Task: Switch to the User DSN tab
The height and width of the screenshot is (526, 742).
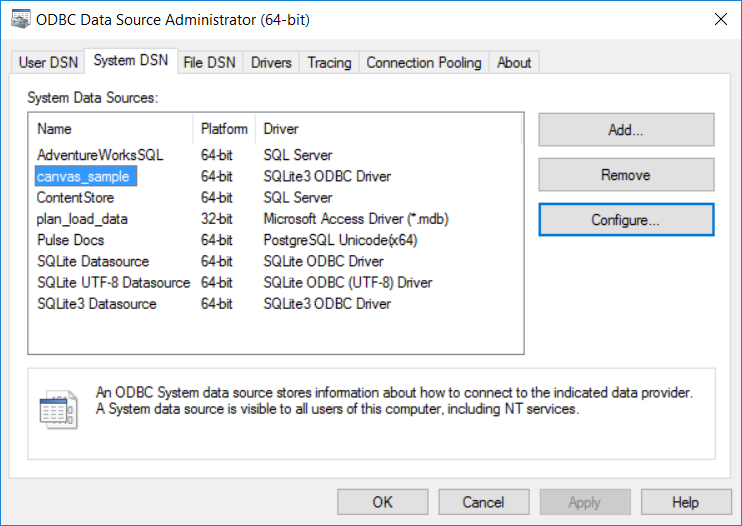Action: tap(46, 62)
